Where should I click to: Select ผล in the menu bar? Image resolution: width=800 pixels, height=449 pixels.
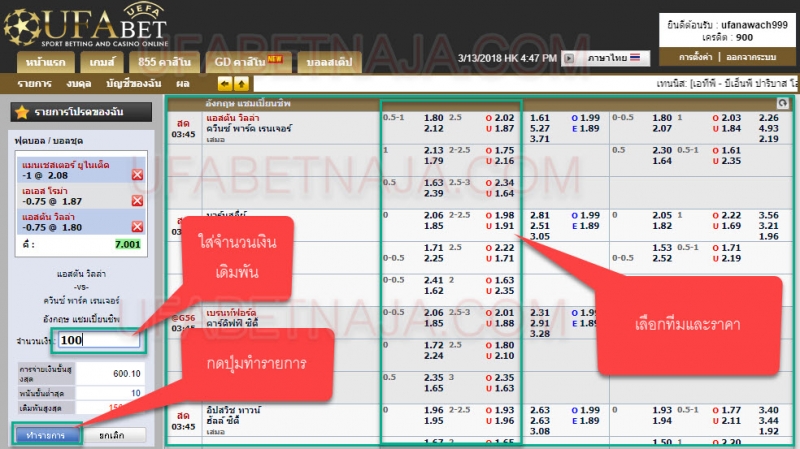183,84
